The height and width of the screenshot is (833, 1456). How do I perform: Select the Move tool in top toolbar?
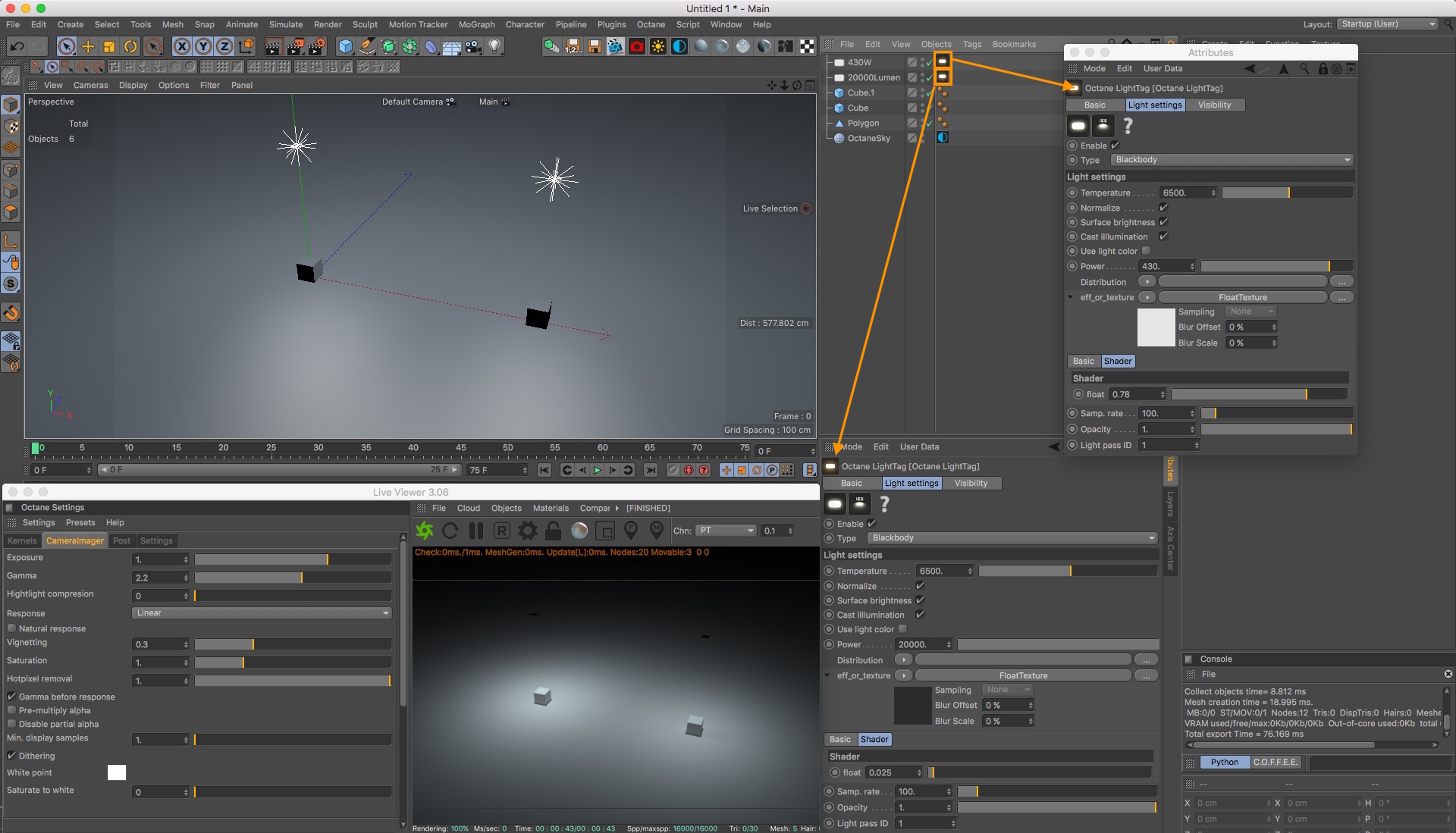point(88,46)
